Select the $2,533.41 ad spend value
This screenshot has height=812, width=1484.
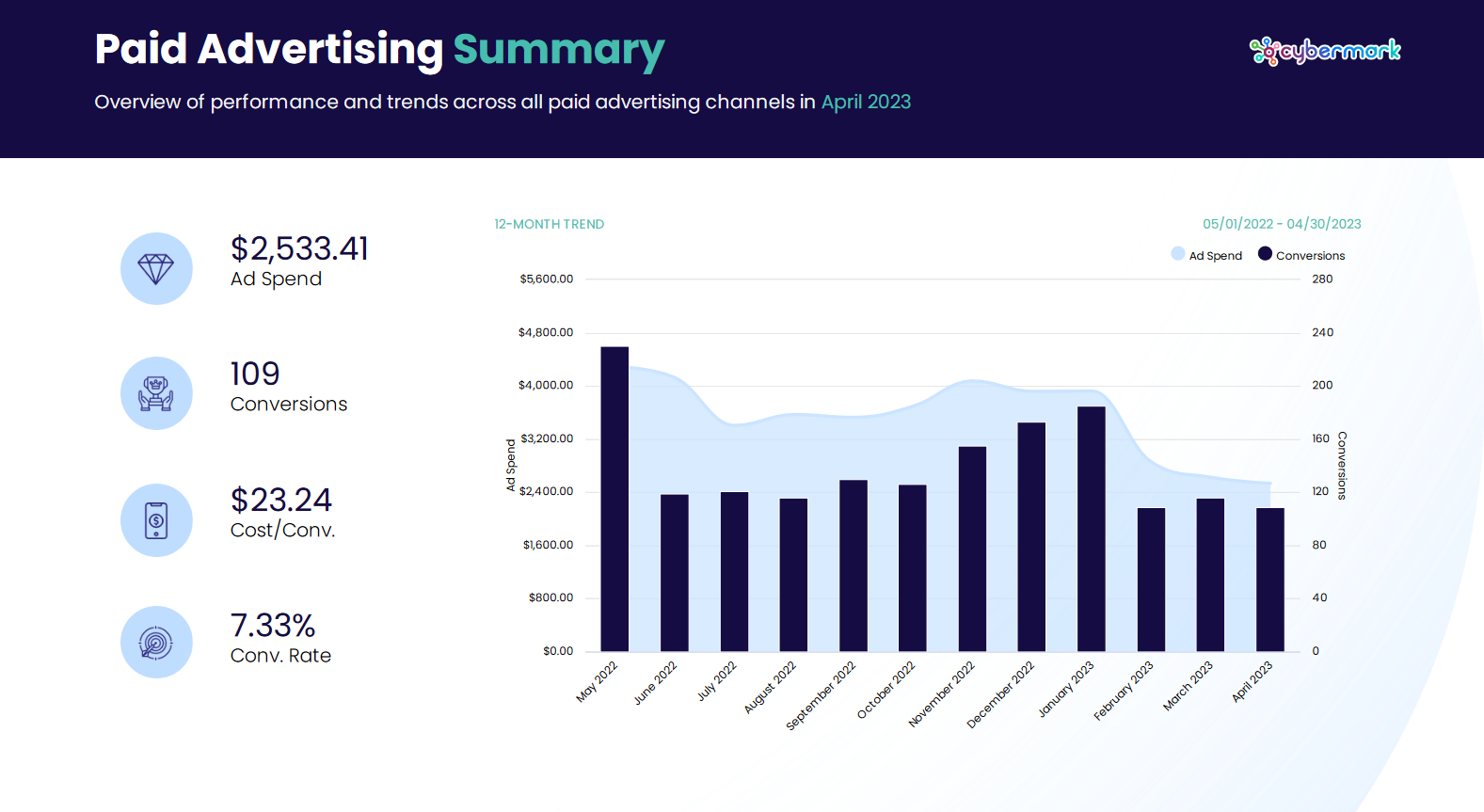(x=299, y=248)
